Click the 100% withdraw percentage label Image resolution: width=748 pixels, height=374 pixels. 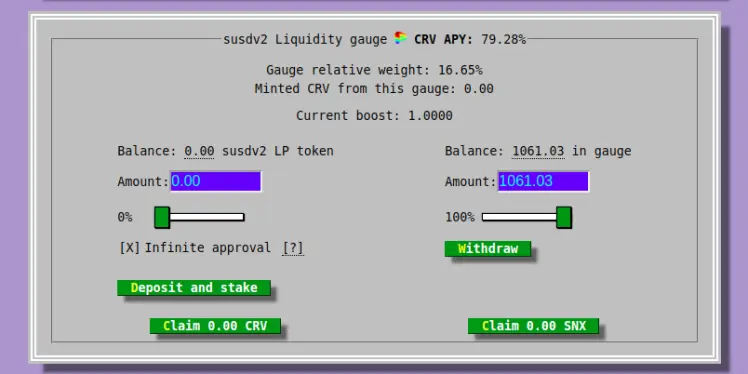460,217
